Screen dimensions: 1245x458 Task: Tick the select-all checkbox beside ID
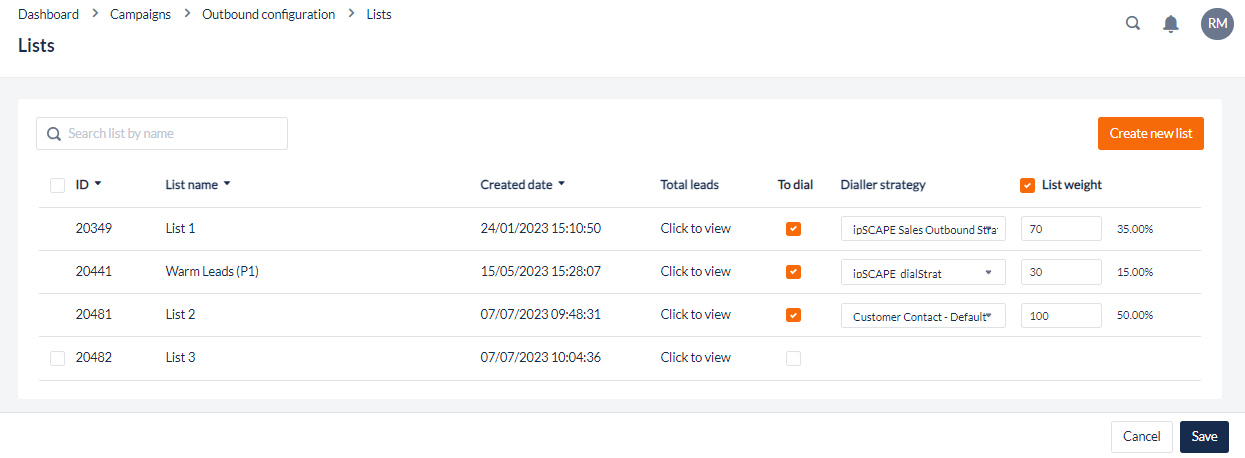coord(57,185)
